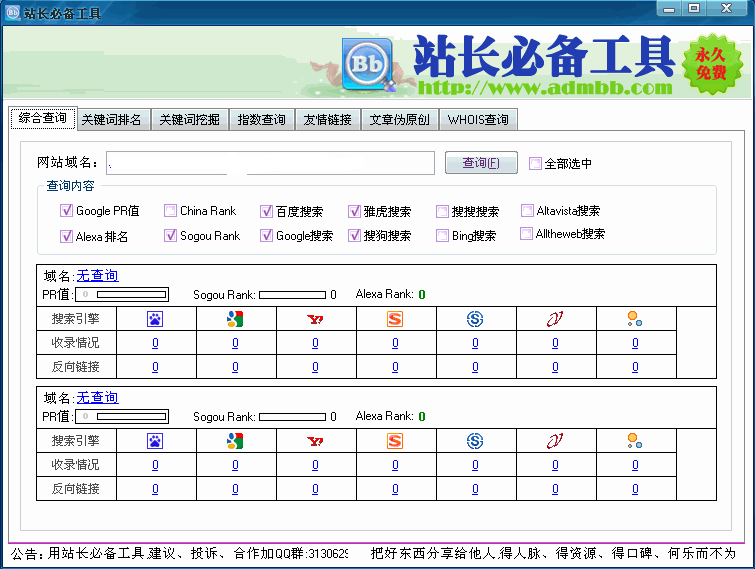Click the 公告 announcement text in status bar

(179, 554)
